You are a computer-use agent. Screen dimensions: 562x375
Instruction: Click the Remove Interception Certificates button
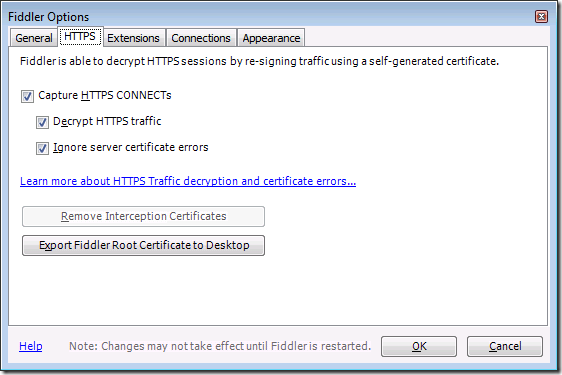(x=143, y=216)
